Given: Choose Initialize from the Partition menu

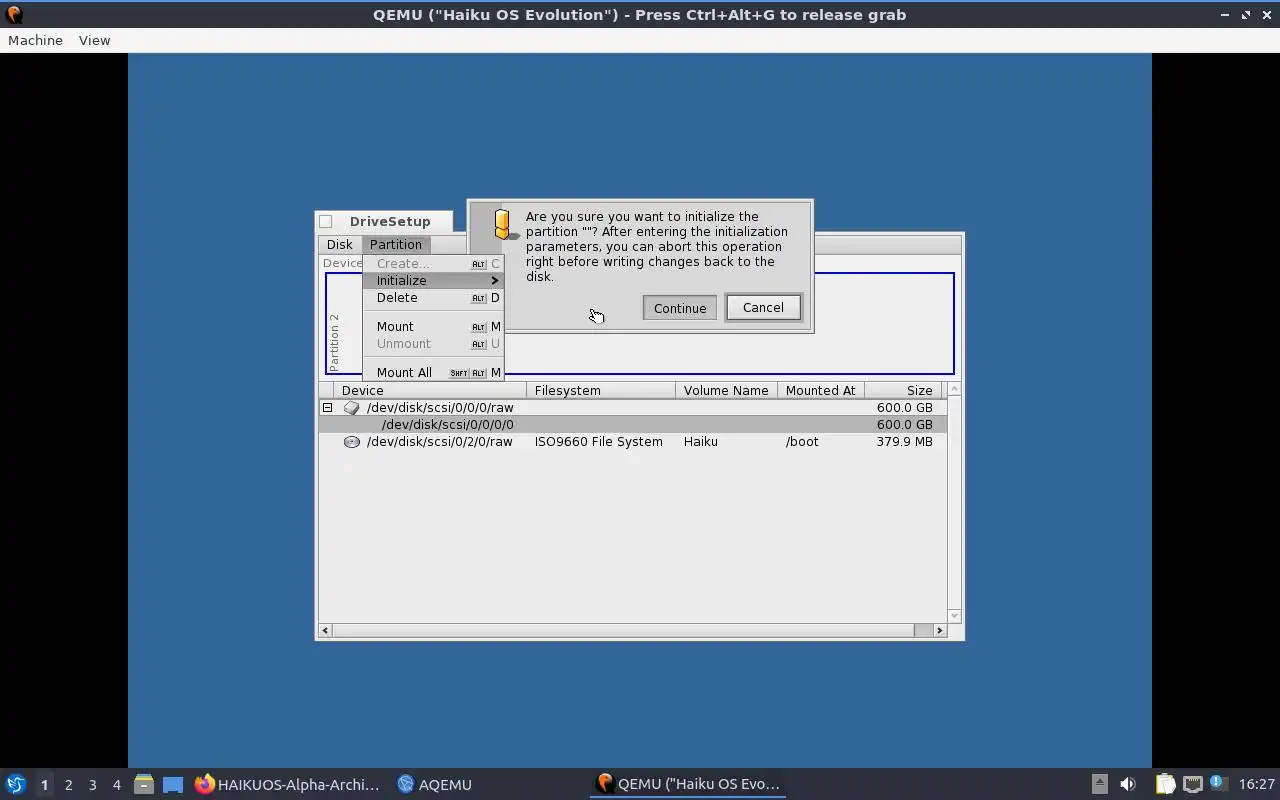Looking at the screenshot, I should tap(433, 280).
